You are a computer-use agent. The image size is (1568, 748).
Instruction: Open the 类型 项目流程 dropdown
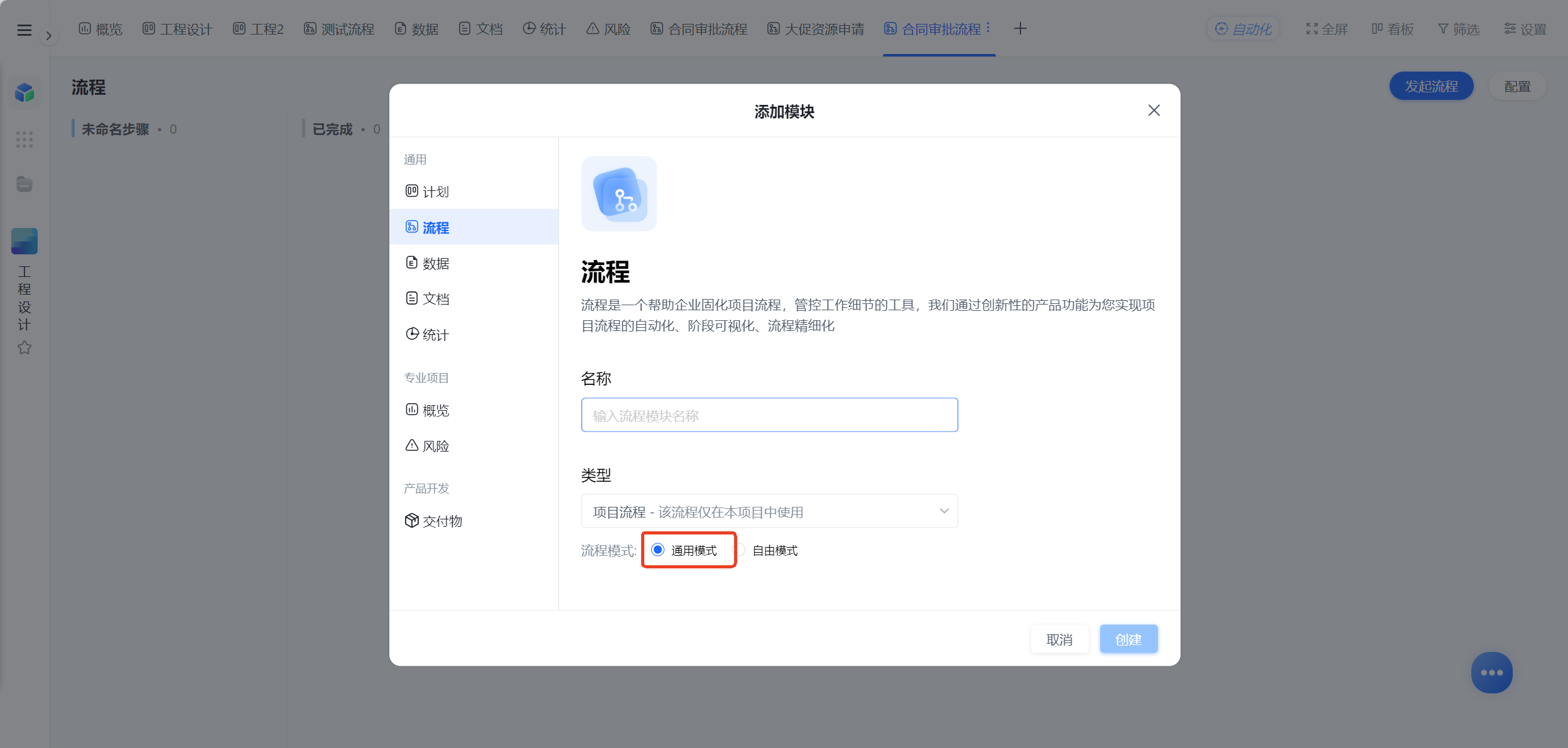point(769,511)
